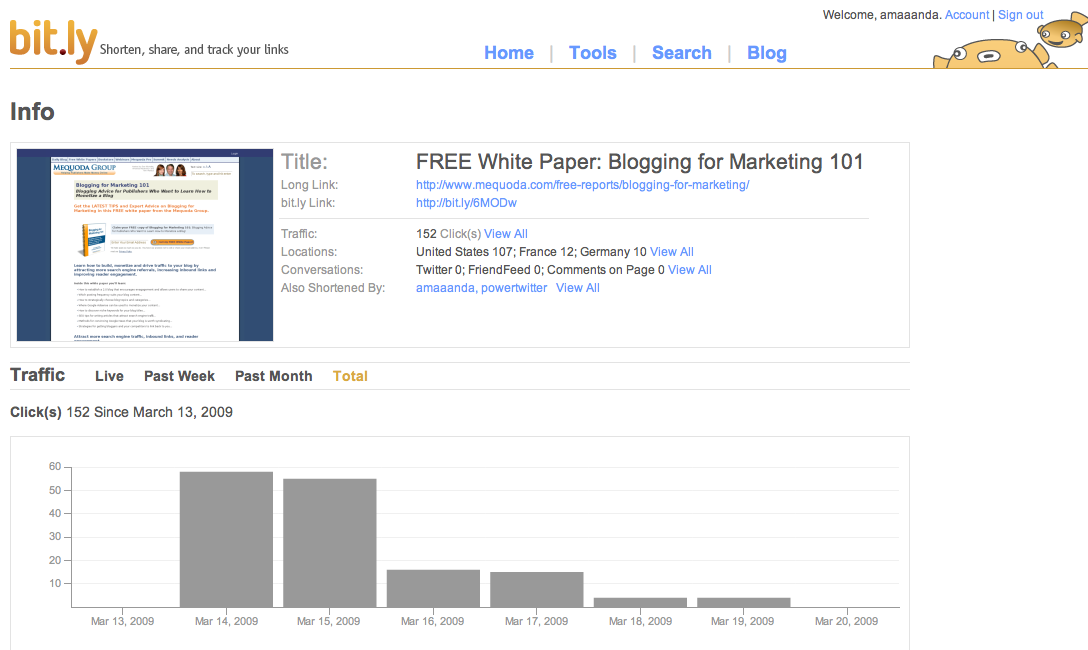Click the Mar 17, 2009 bar
The image size is (1088, 650).
pos(536,590)
